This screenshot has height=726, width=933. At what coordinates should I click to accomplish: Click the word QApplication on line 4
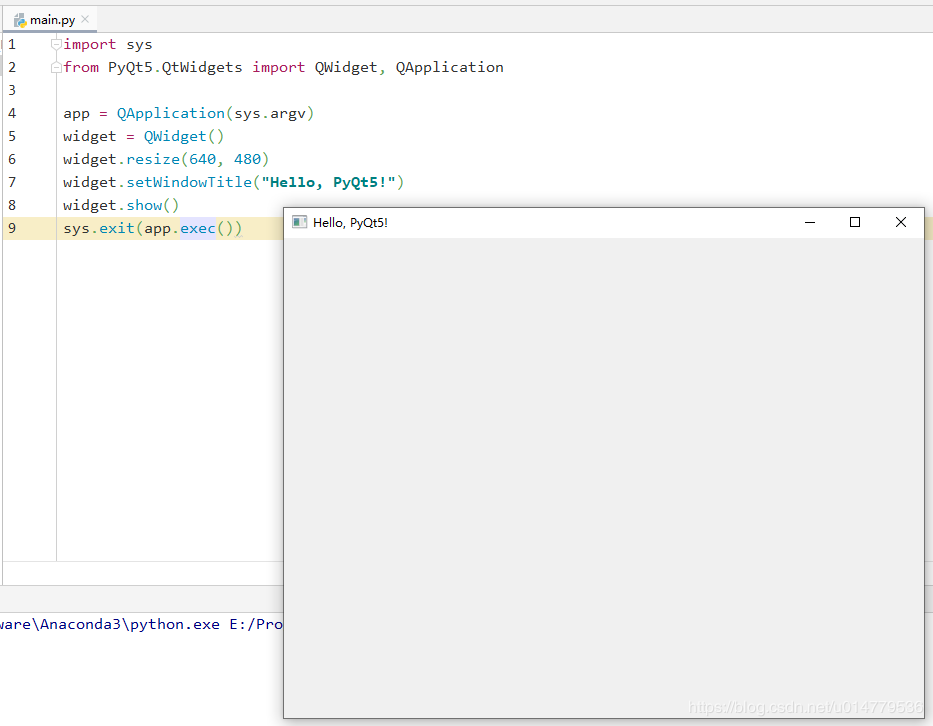[170, 113]
